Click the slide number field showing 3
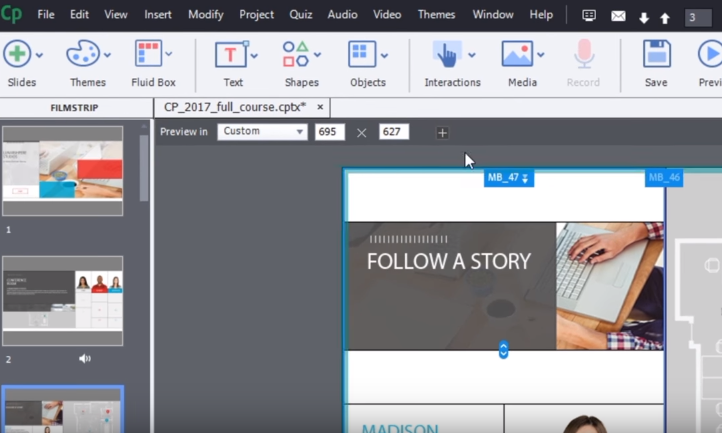Image resolution: width=722 pixels, height=433 pixels. coord(698,18)
